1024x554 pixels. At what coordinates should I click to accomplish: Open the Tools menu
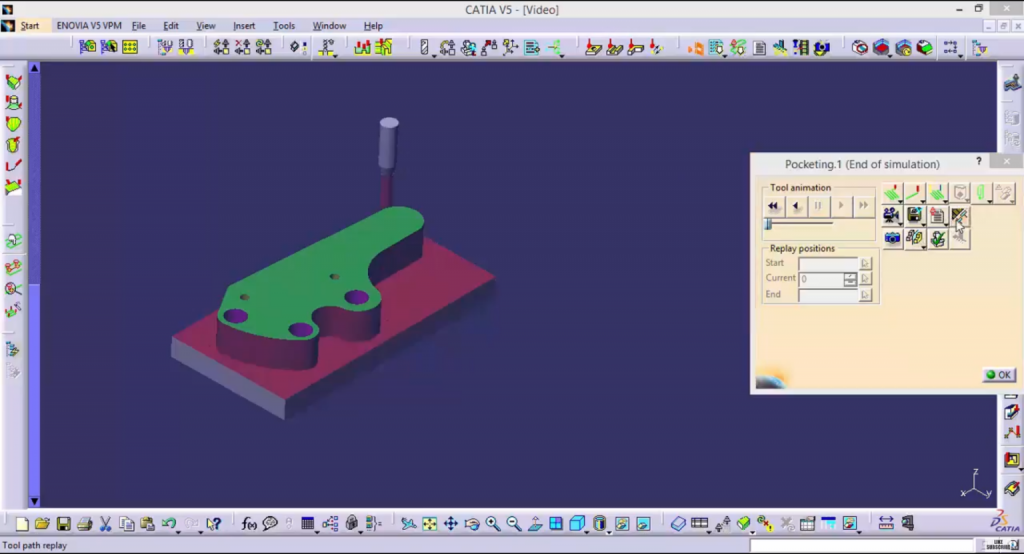point(284,26)
